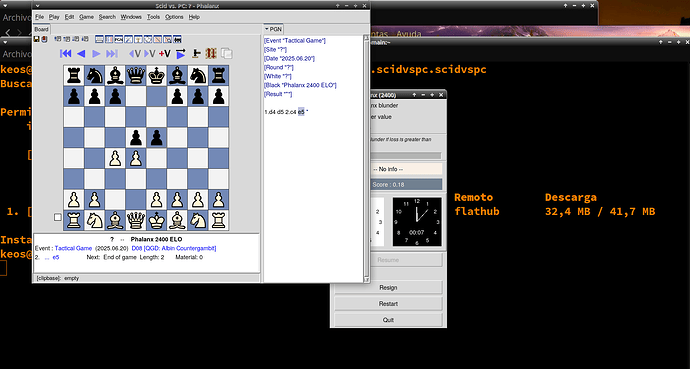Open the PGN tab dropdown arrow

pyautogui.click(x=267, y=29)
